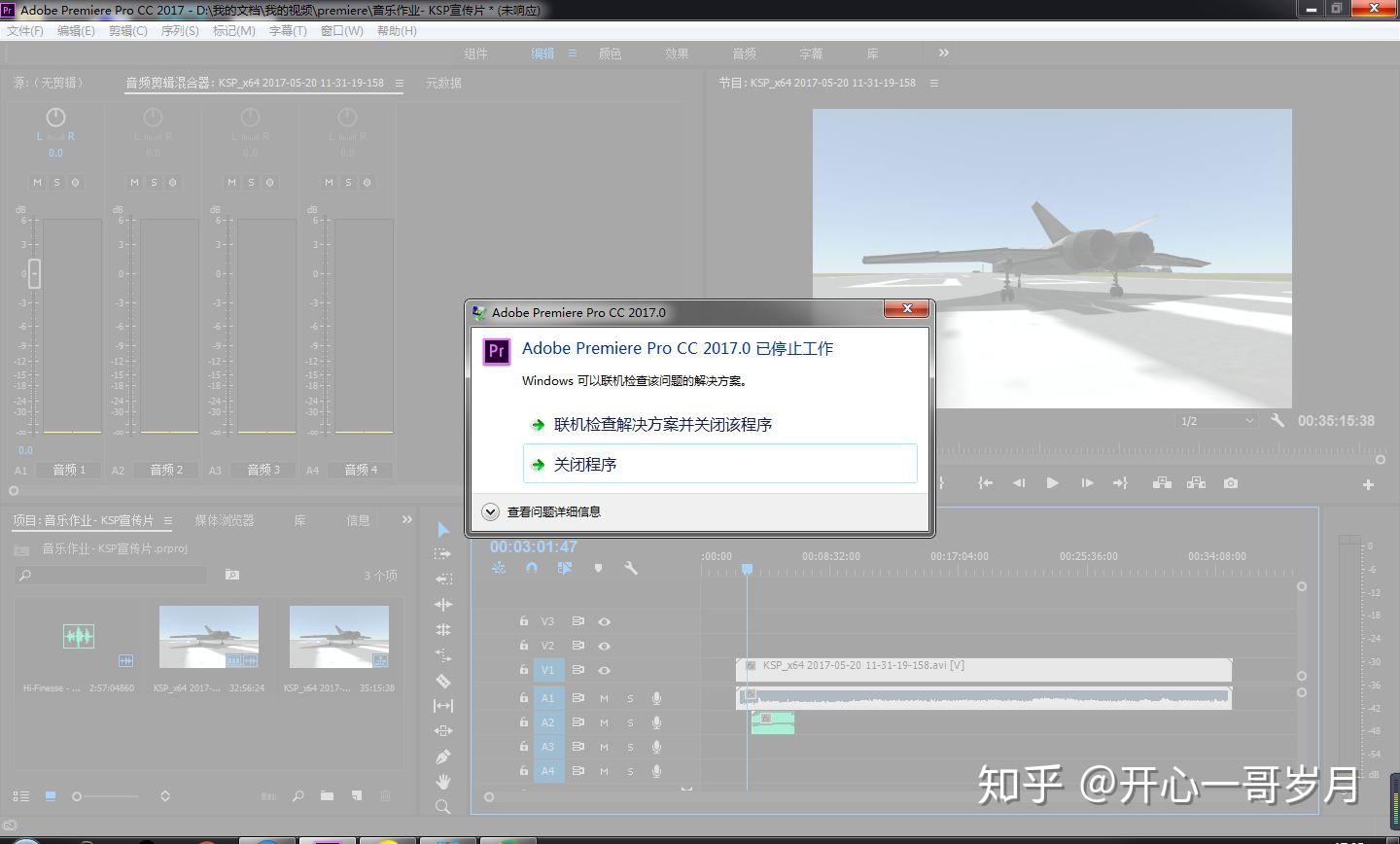Toggle V2 track output eye
1400x844 pixels.
tap(604, 646)
